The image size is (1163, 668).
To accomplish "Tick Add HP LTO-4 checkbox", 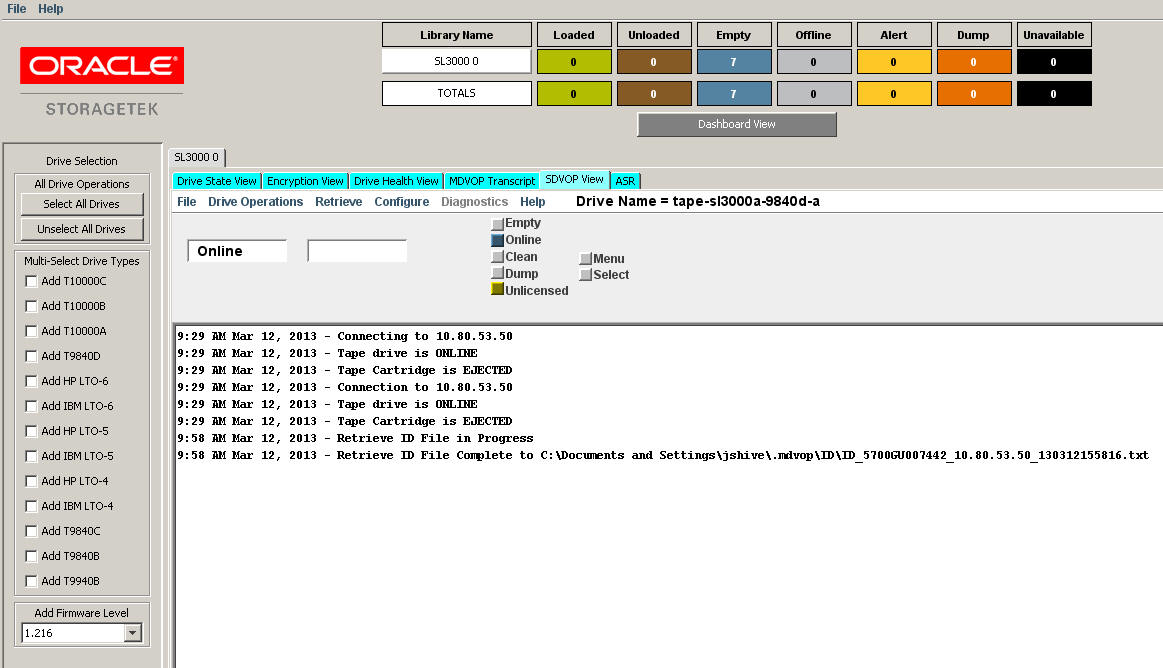I will 31,481.
